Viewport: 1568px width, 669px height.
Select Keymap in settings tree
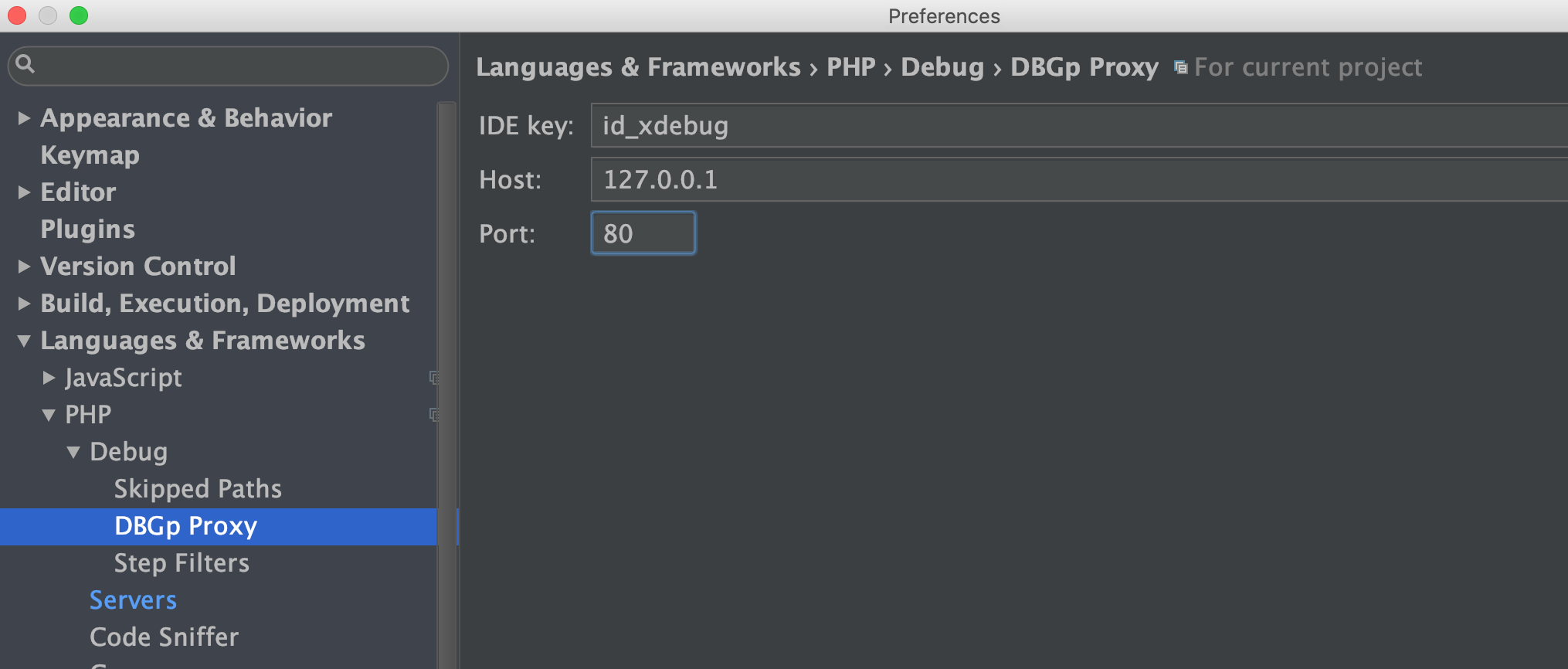coord(90,155)
